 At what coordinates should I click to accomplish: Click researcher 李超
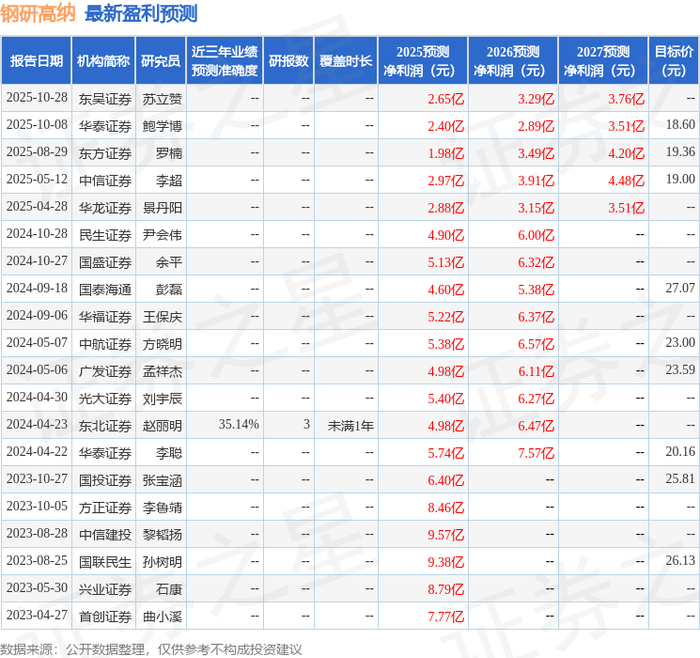[169, 180]
